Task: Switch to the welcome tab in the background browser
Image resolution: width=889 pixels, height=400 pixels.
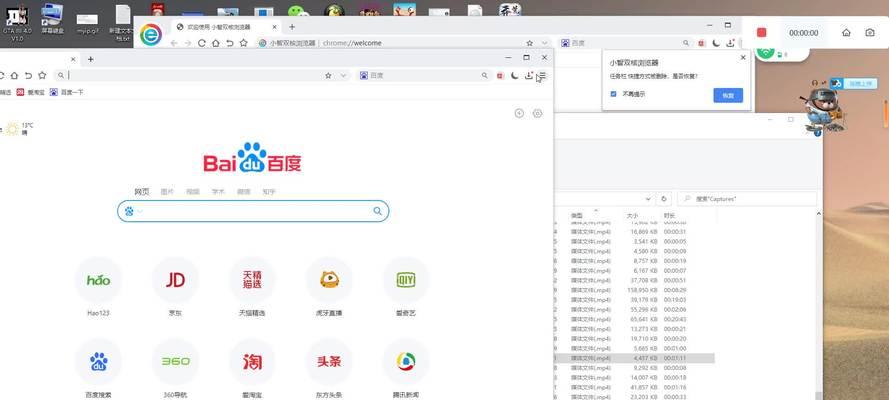Action: pyautogui.click(x=227, y=27)
